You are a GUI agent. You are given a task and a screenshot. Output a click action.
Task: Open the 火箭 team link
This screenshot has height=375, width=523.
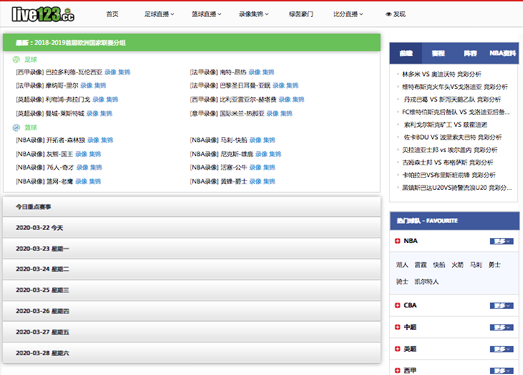click(x=457, y=265)
